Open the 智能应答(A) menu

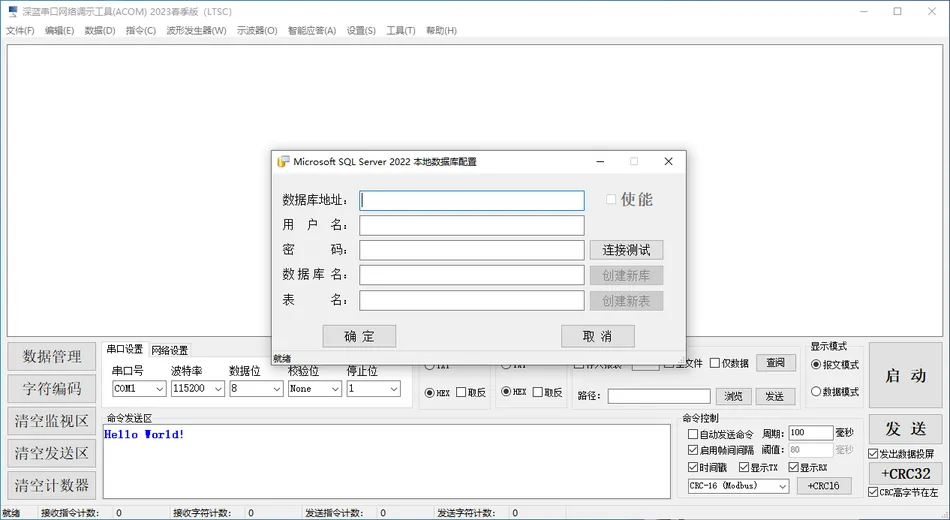(x=311, y=30)
